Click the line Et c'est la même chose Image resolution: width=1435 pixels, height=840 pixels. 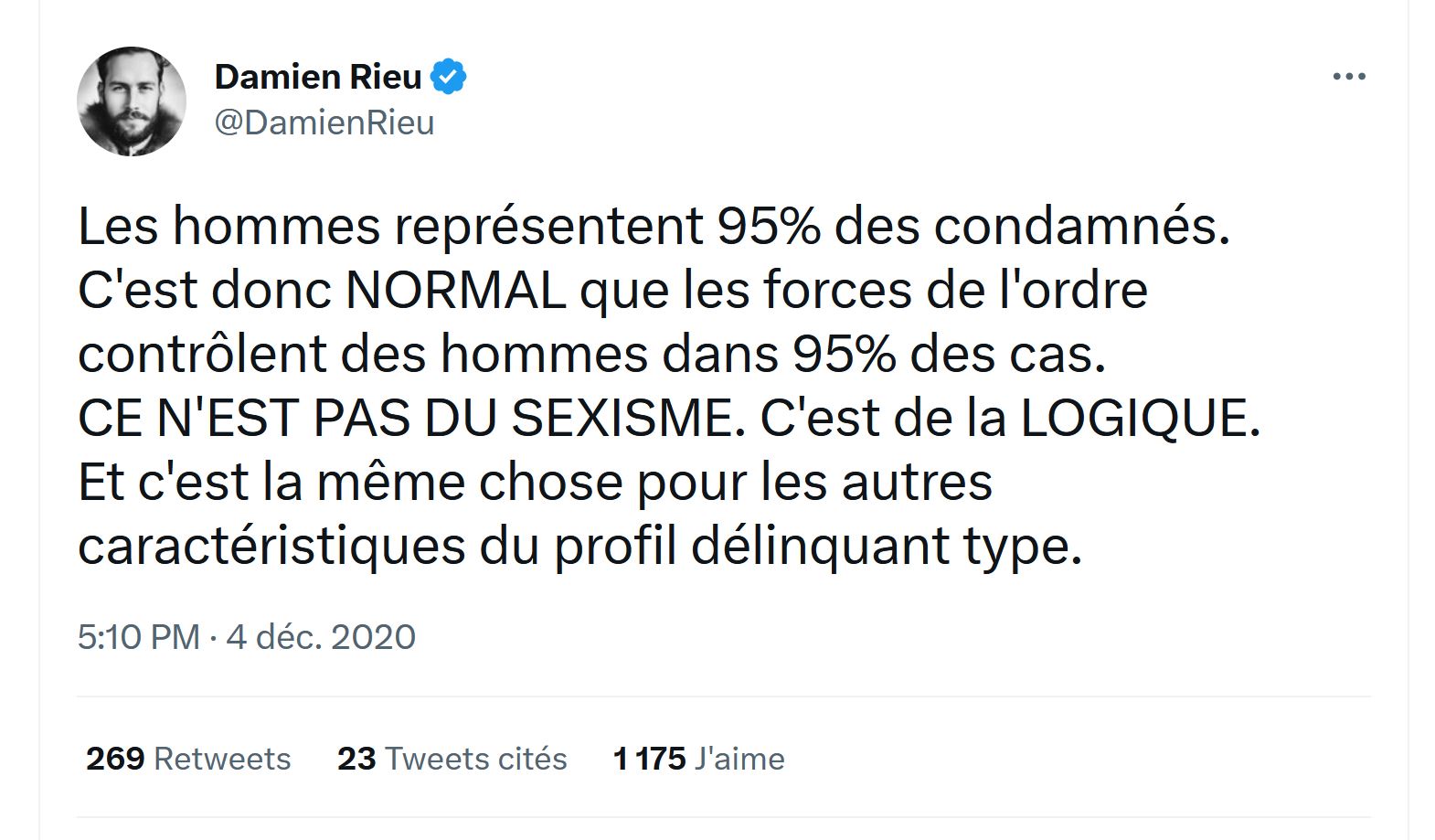point(535,484)
